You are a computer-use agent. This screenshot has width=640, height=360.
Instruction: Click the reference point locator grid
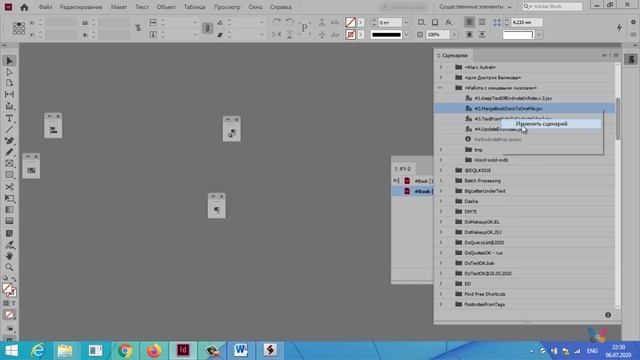point(19,28)
